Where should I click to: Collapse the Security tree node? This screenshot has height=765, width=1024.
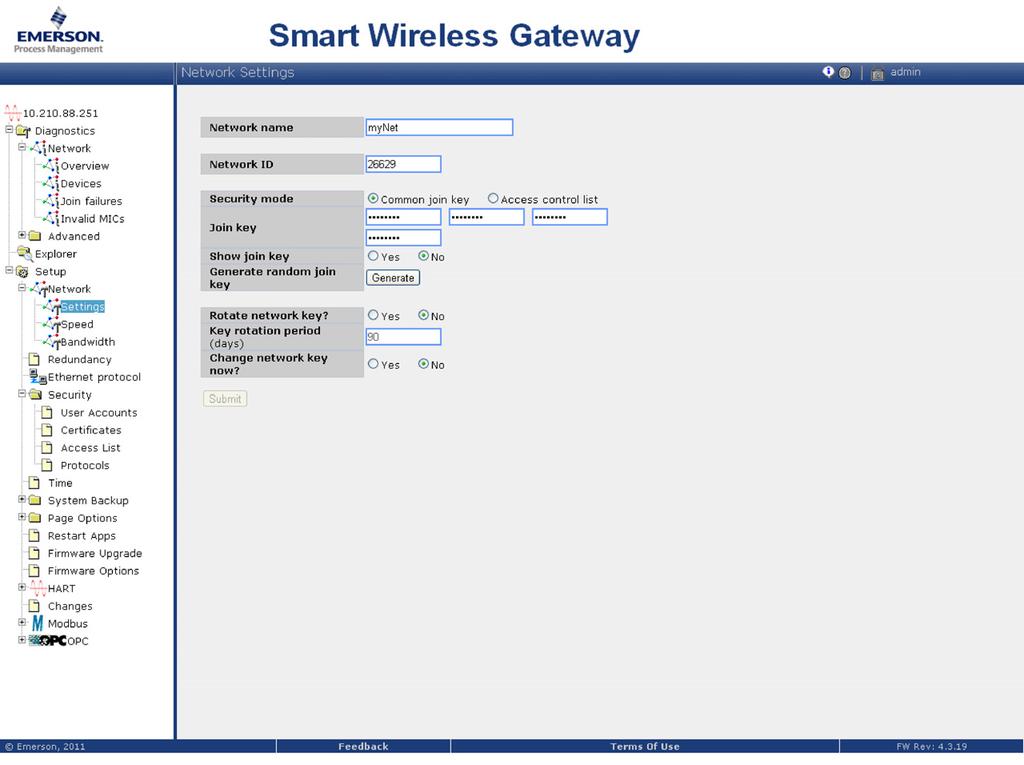click(22, 394)
